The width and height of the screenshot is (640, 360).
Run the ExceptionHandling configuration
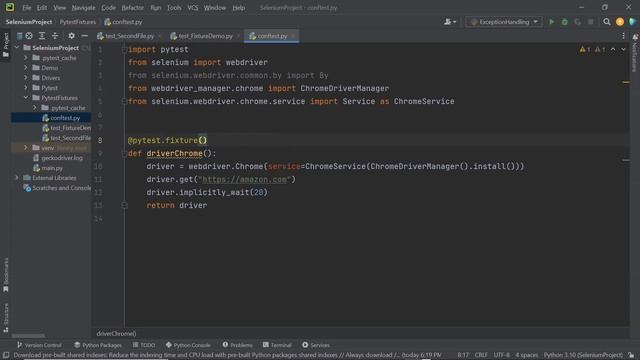[x=551, y=22]
